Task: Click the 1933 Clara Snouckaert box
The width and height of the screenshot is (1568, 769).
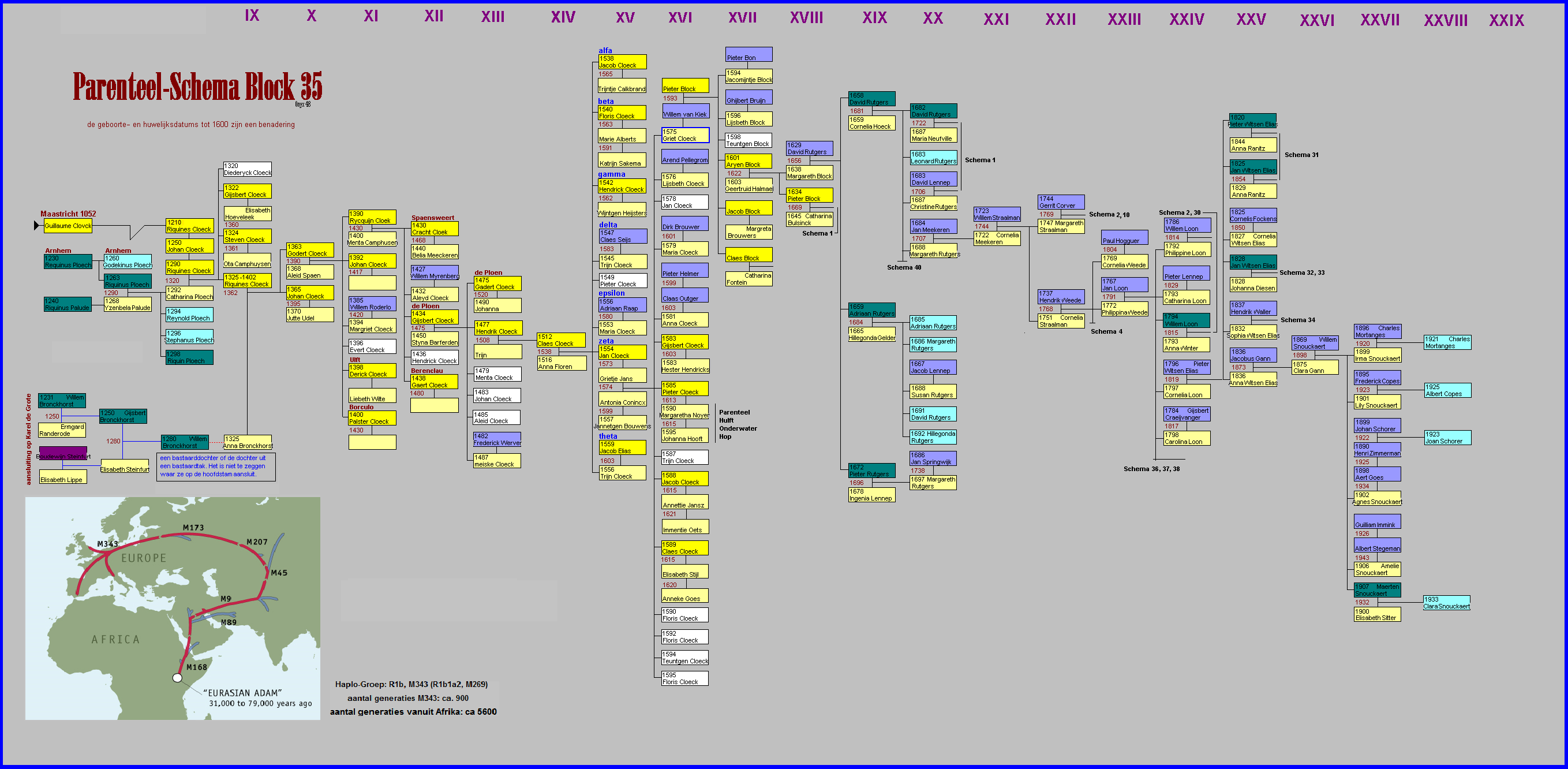Action: coord(1446,602)
